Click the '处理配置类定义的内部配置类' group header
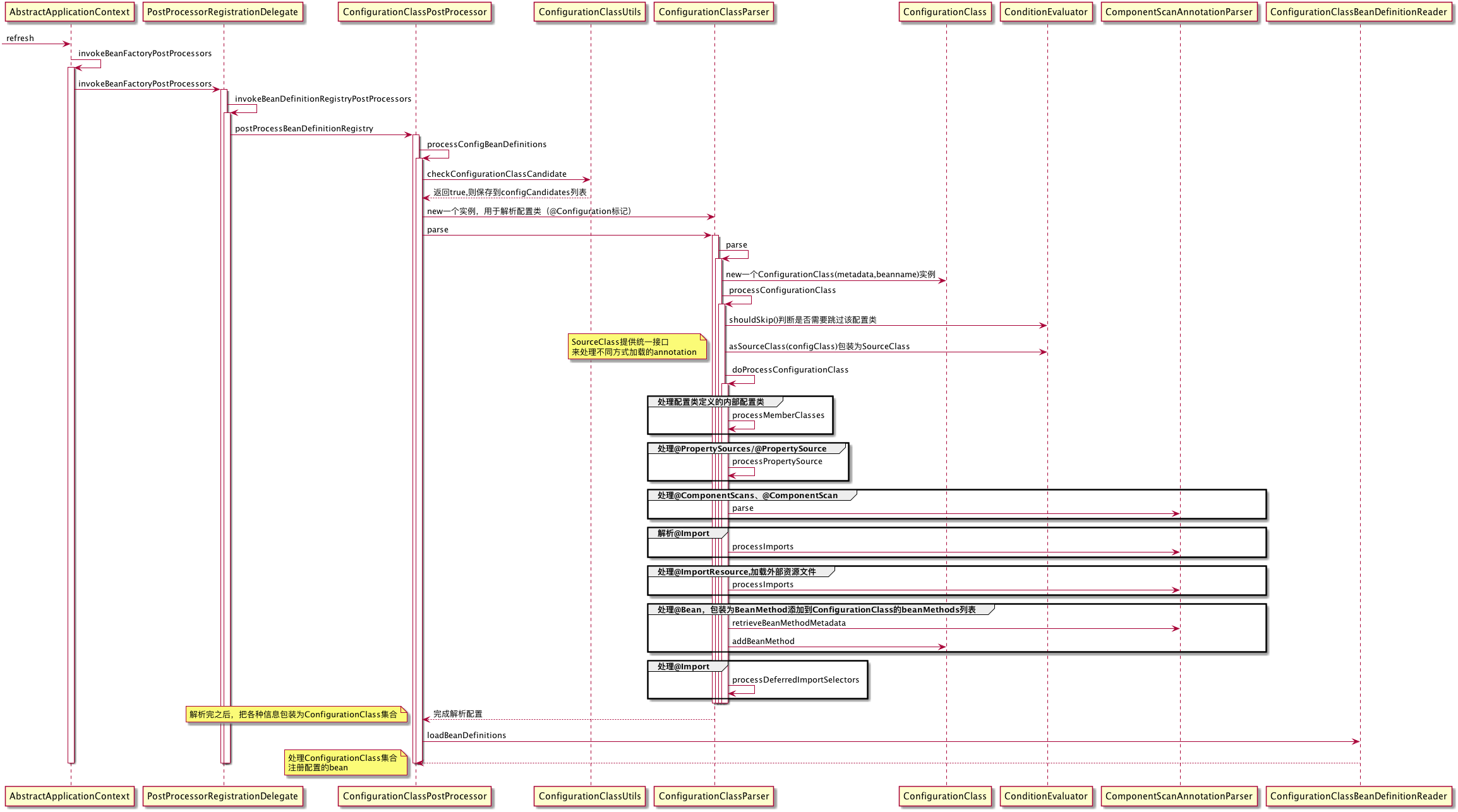1458x812 pixels. 715,402
